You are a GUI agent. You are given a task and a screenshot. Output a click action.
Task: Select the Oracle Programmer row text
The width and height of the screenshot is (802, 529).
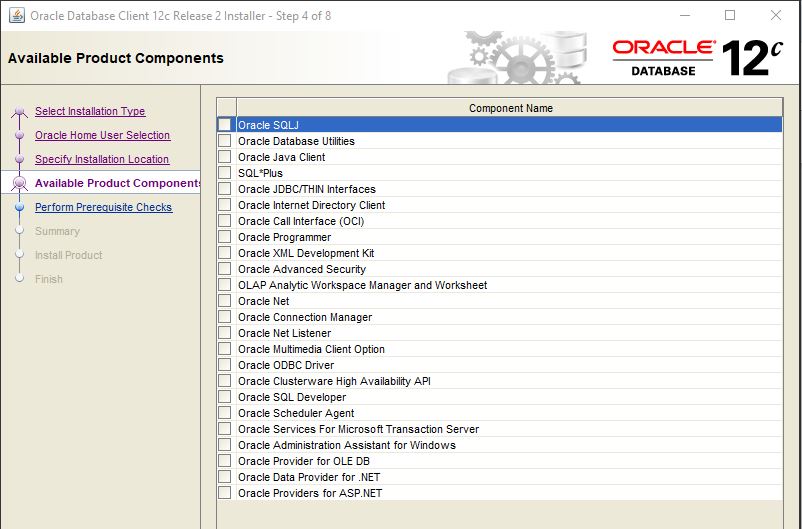click(284, 237)
